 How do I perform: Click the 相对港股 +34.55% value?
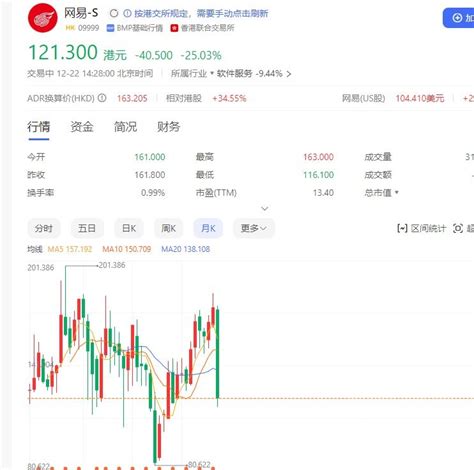(x=229, y=98)
